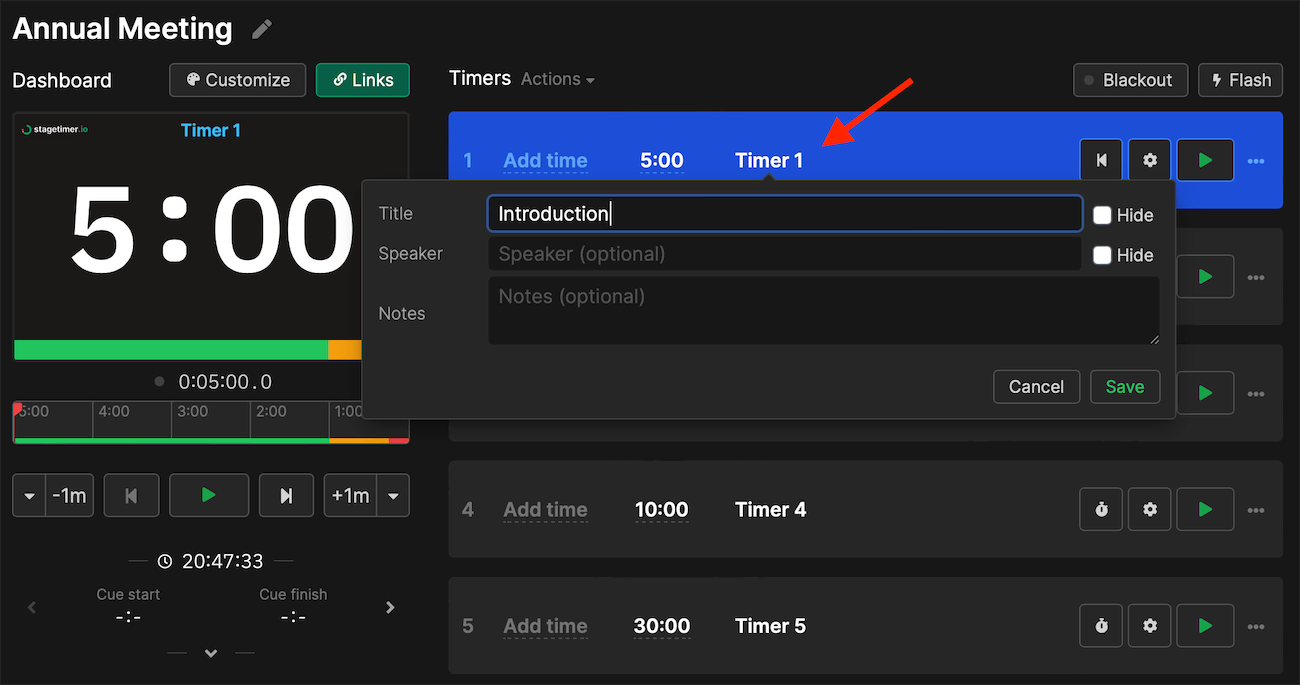Open the dropdown arrow next to +1m
Screen dimensions: 1300x685
pos(394,495)
